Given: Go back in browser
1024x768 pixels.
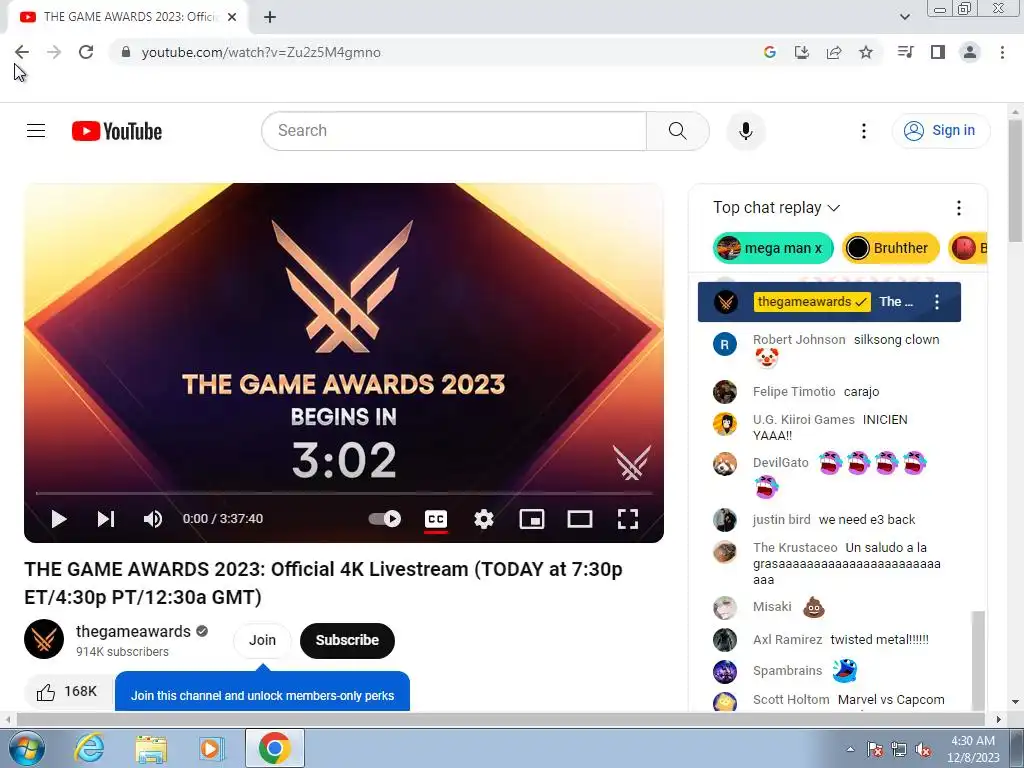Looking at the screenshot, I should tap(22, 52).
